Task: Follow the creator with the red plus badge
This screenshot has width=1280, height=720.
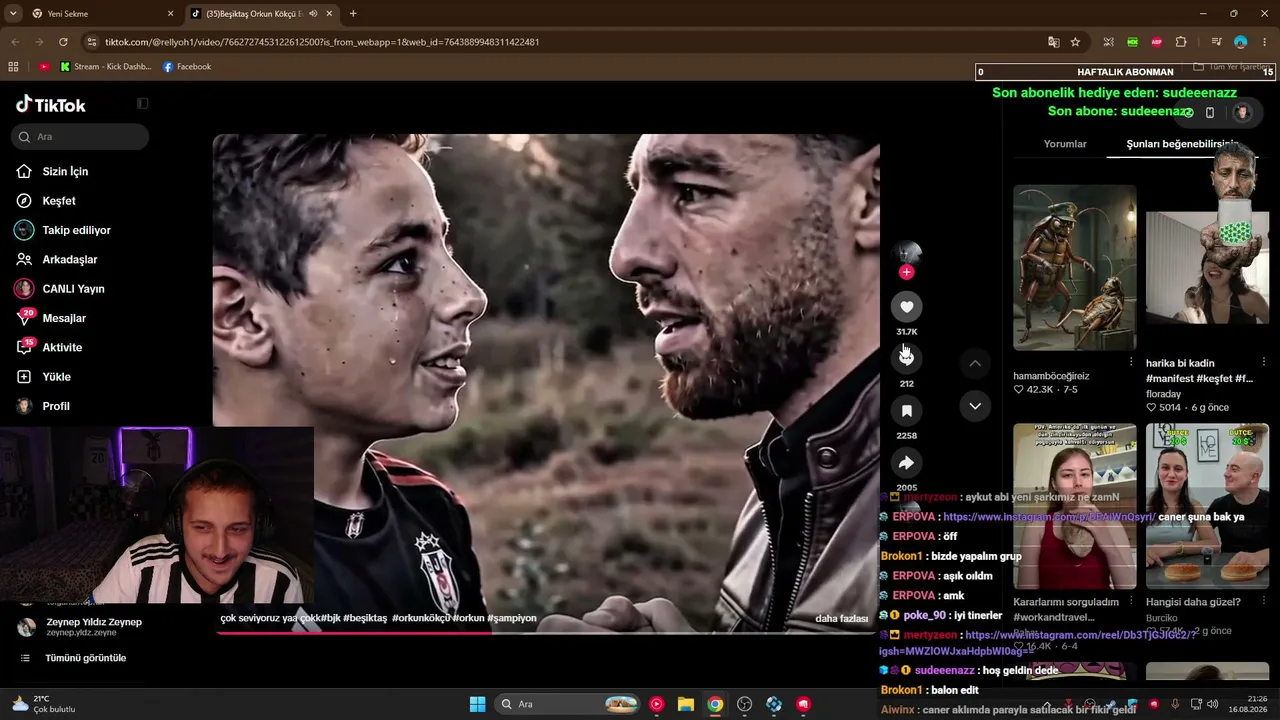Action: (x=906, y=272)
